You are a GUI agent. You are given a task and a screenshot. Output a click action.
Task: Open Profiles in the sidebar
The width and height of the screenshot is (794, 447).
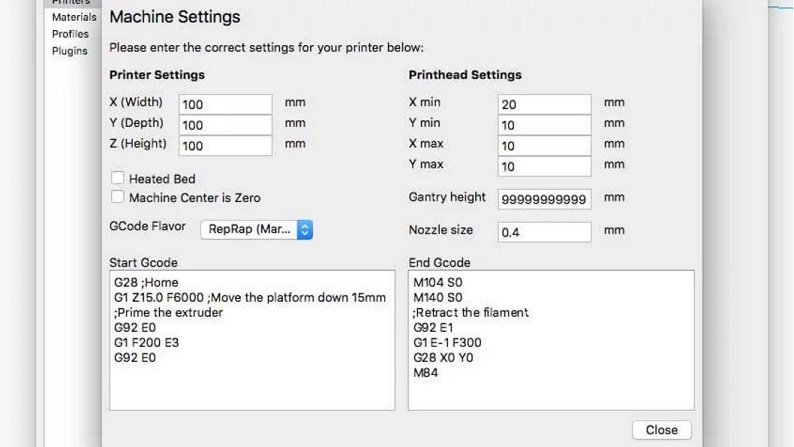pos(70,34)
